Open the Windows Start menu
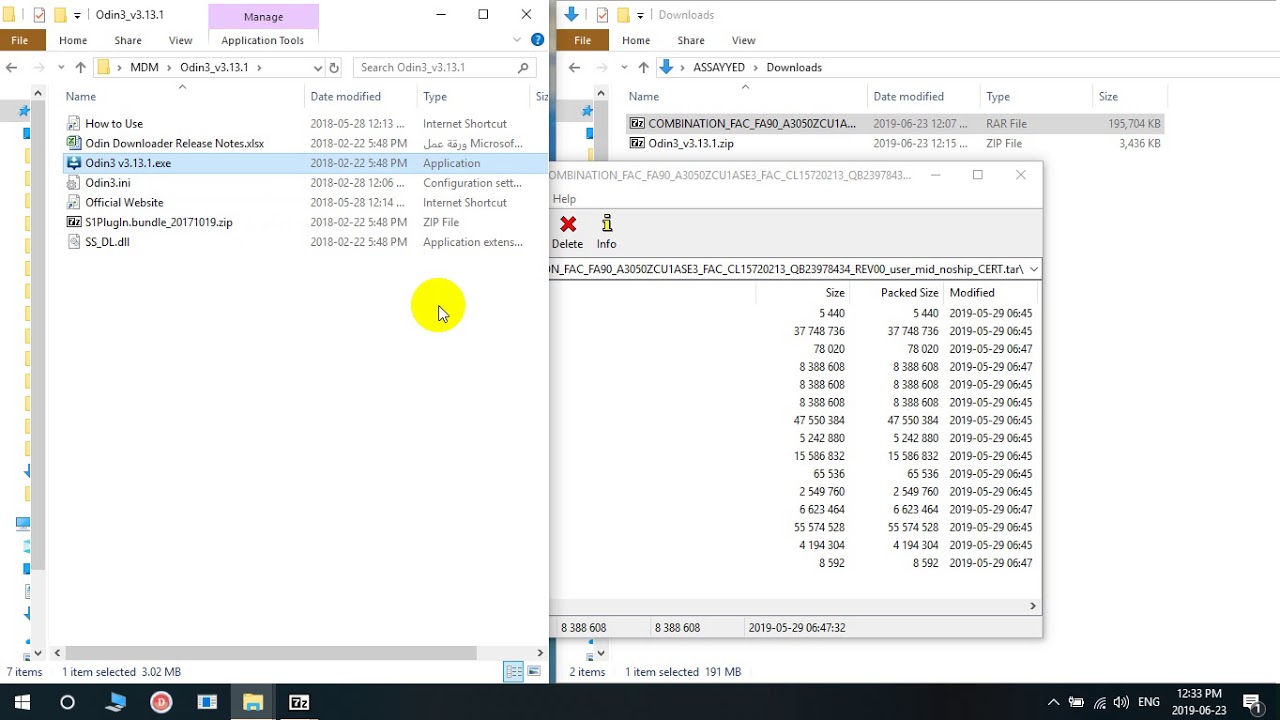This screenshot has width=1280, height=720. coord(22,702)
